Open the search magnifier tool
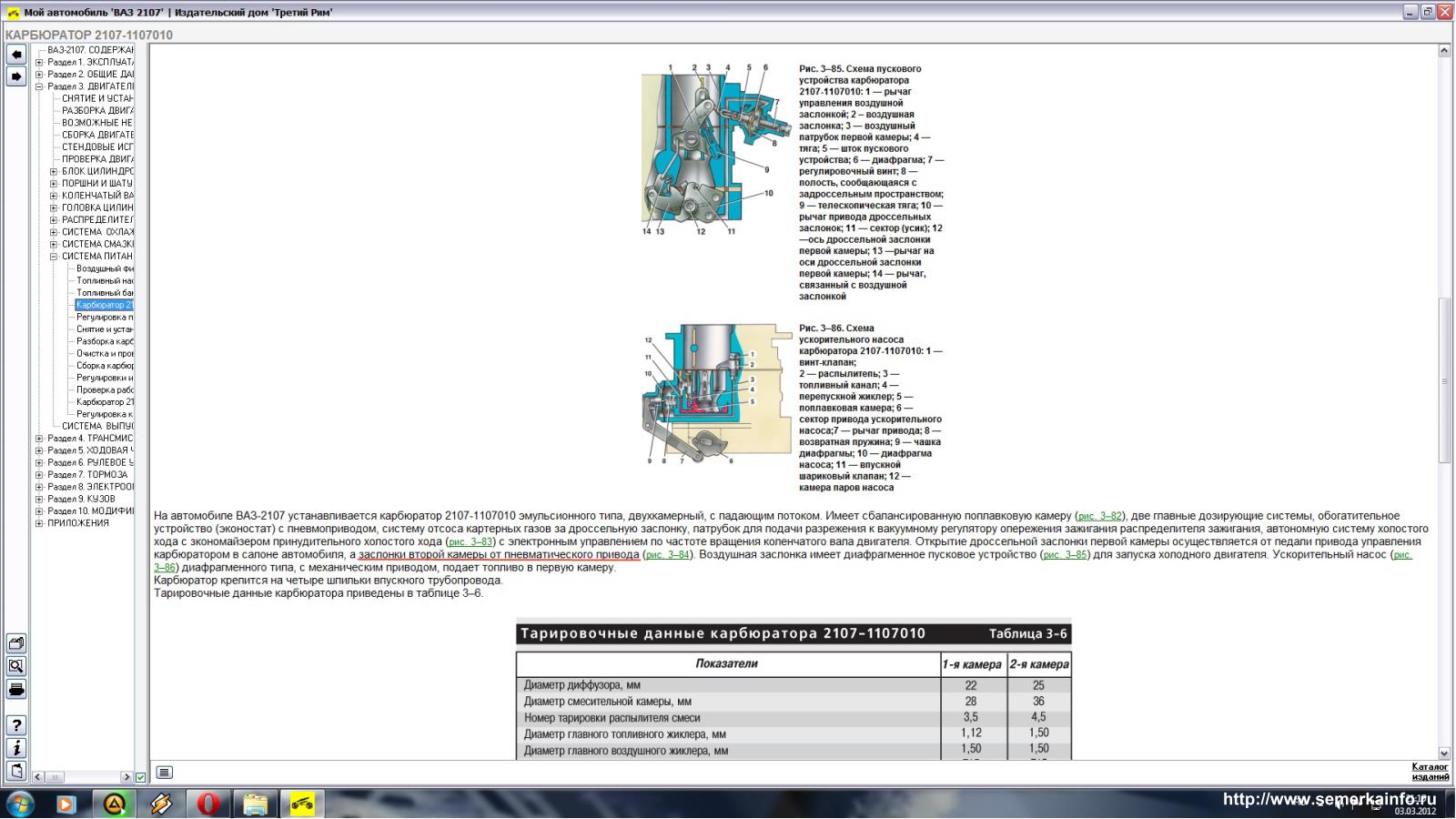This screenshot has width=1456, height=819. (16, 666)
